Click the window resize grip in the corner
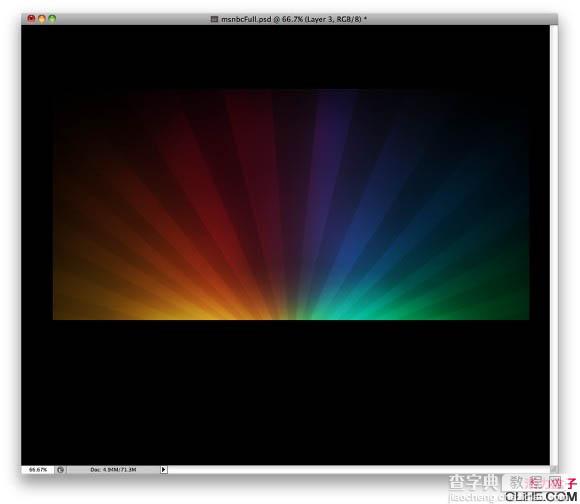This screenshot has width=580, height=504. (553, 469)
